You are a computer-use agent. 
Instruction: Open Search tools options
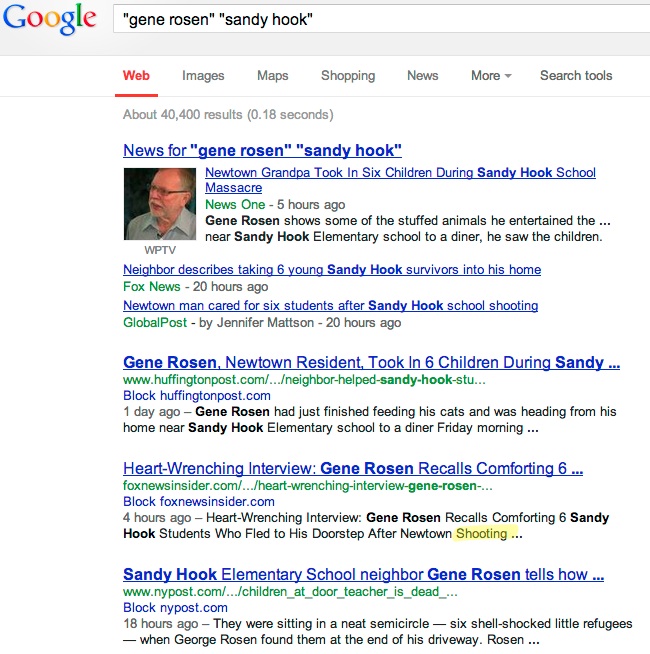576,75
